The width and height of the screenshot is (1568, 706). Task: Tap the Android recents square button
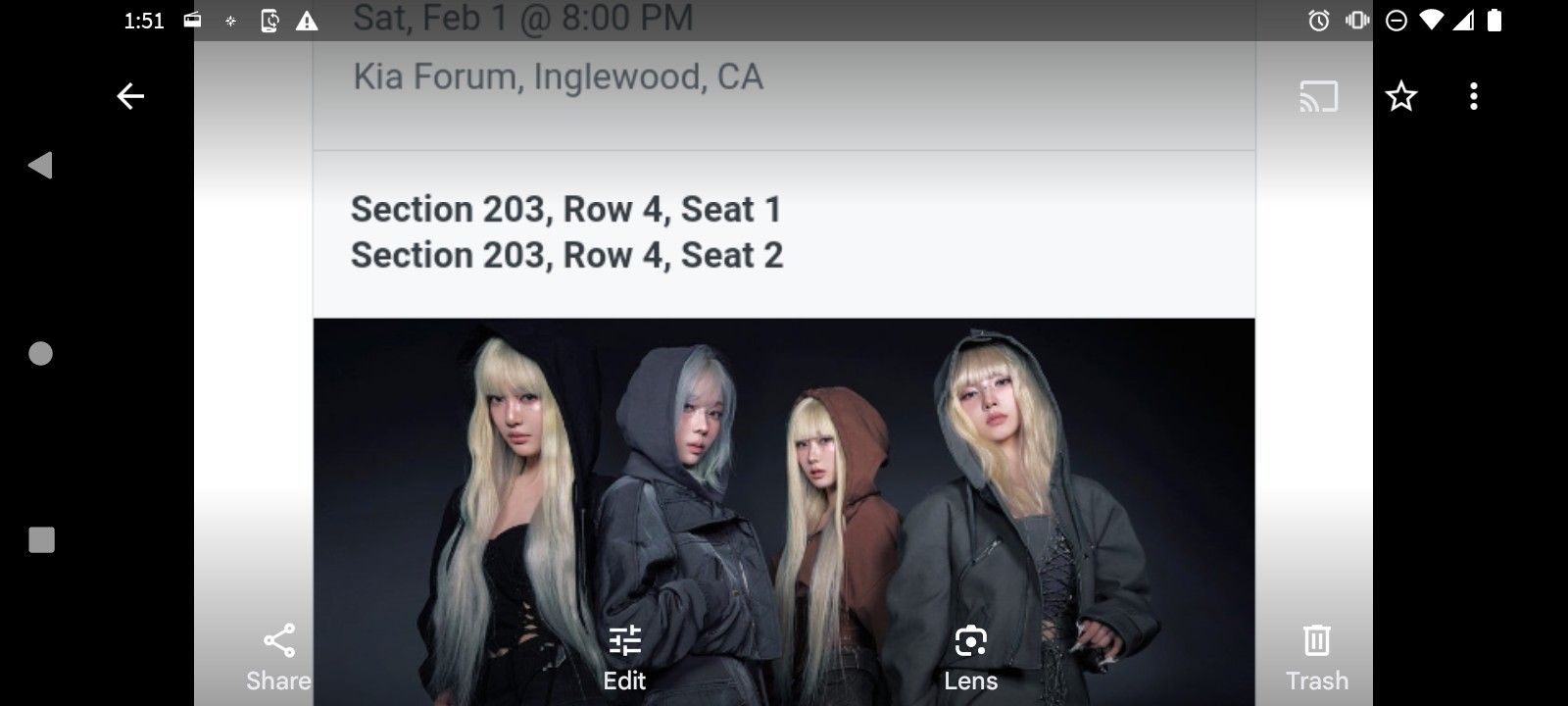(41, 540)
